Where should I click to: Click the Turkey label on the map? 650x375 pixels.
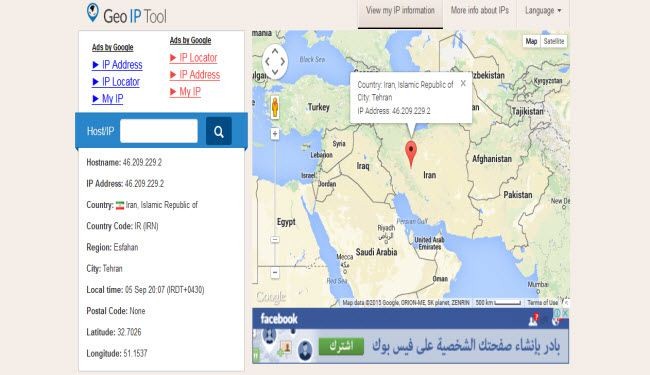(318, 107)
